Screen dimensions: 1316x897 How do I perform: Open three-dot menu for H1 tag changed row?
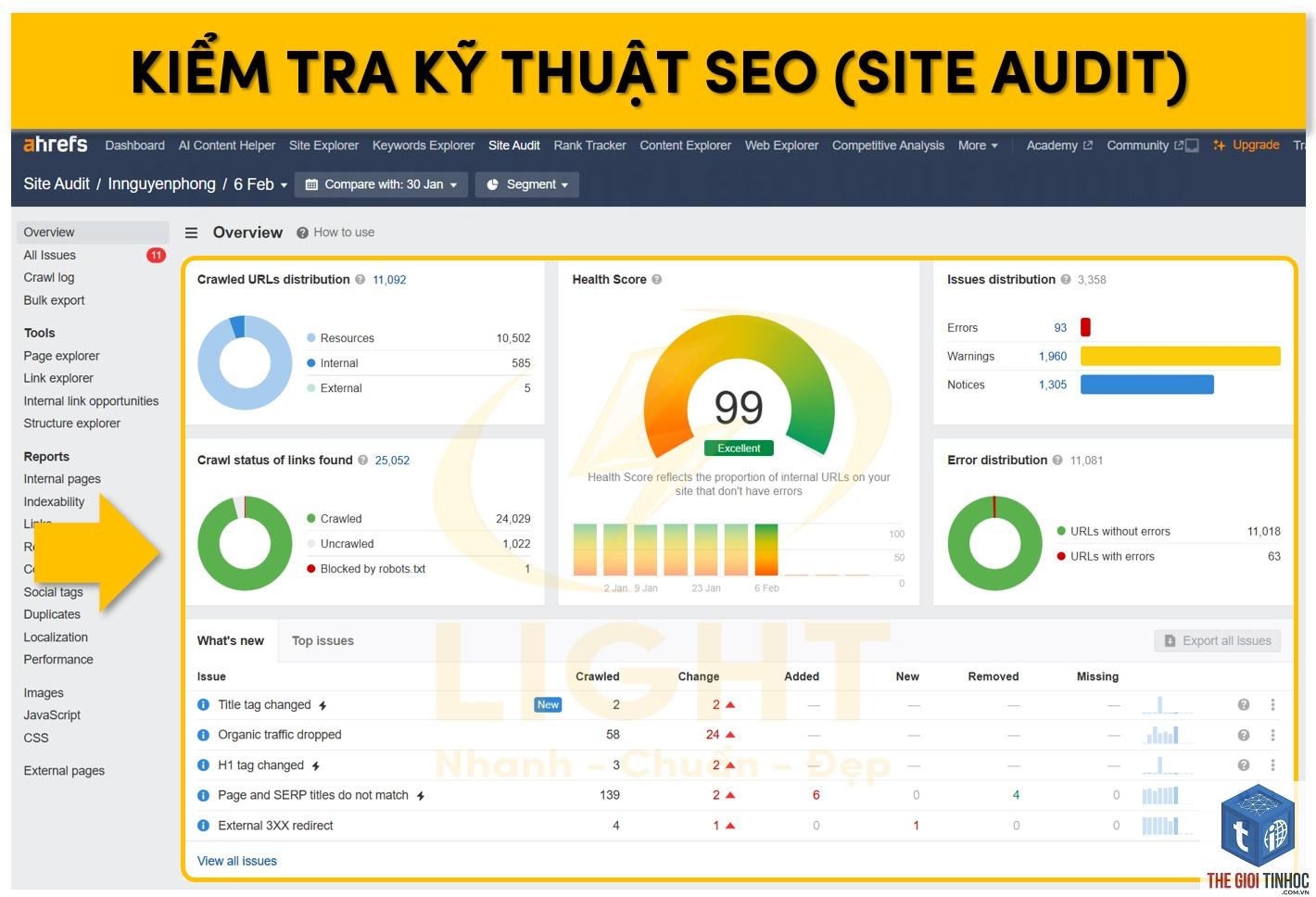pyautogui.click(x=1272, y=765)
